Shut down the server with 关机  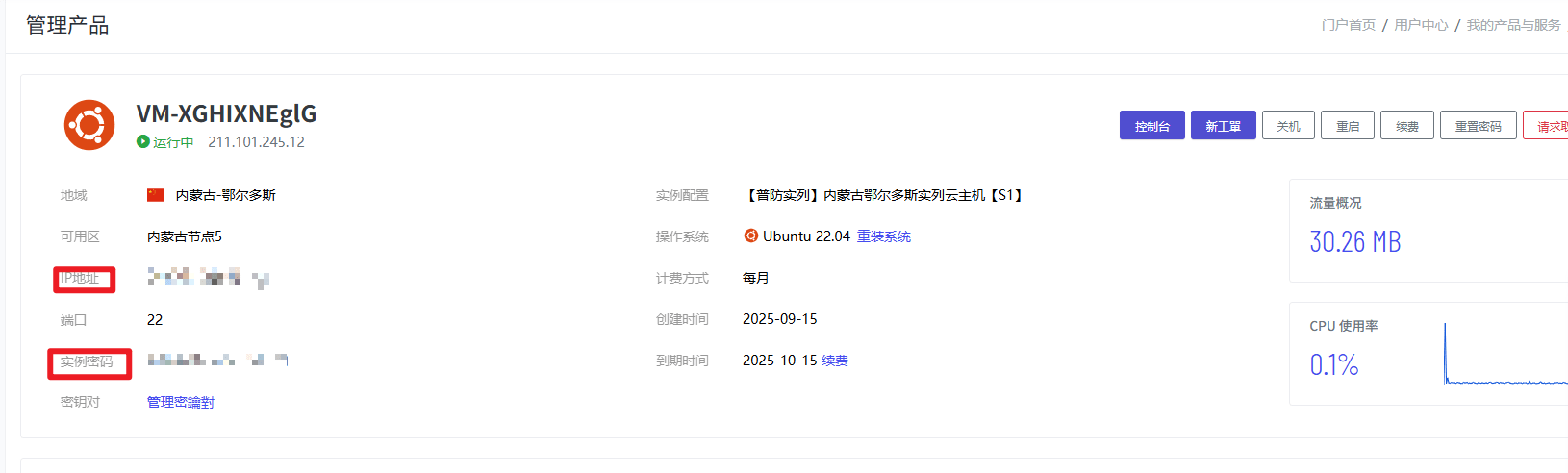coord(1288,126)
